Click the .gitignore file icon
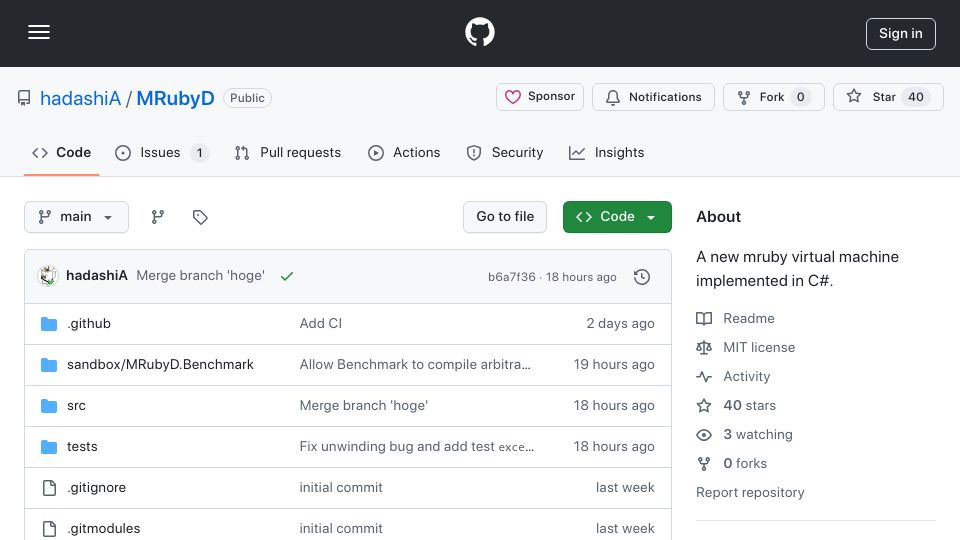Viewport: 960px width, 540px height. 49,487
